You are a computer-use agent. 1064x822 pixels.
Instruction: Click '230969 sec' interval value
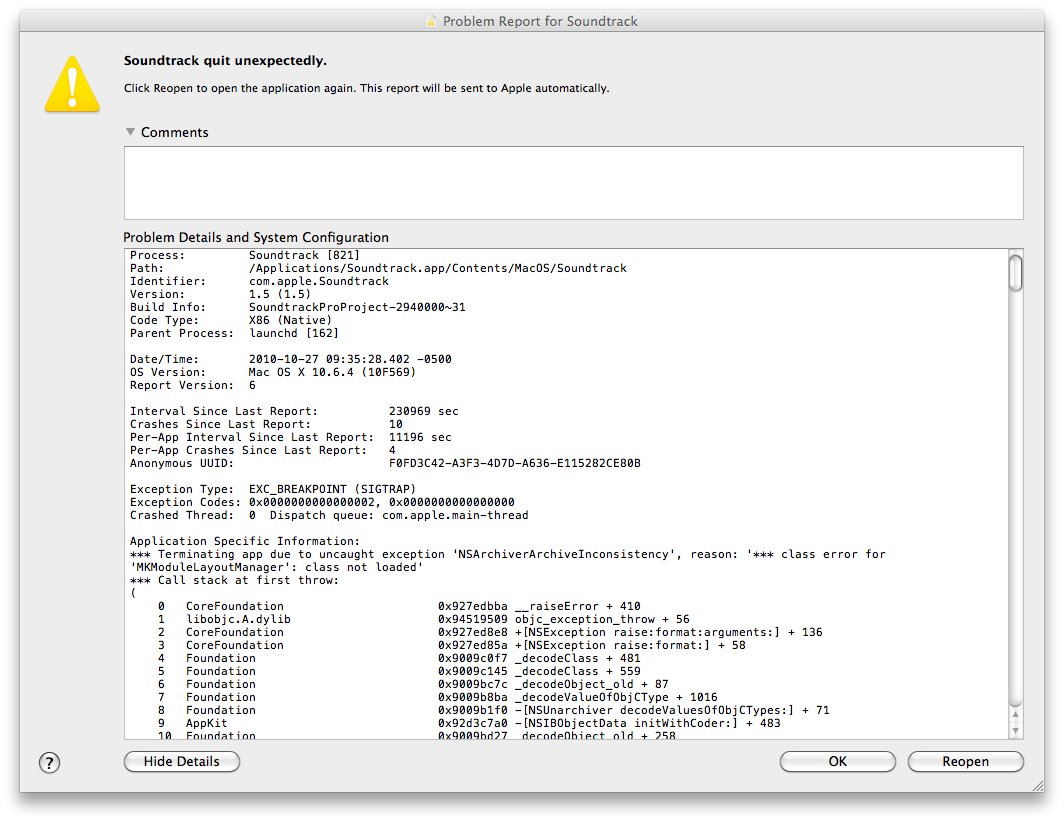pyautogui.click(x=423, y=411)
